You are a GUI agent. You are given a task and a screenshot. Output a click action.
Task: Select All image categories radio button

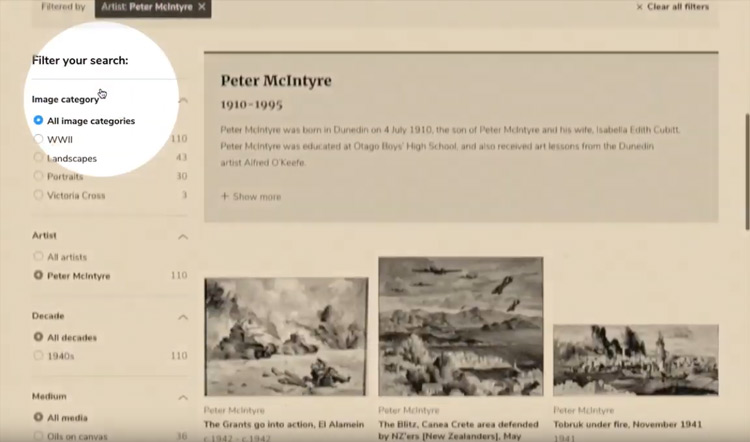click(x=38, y=120)
